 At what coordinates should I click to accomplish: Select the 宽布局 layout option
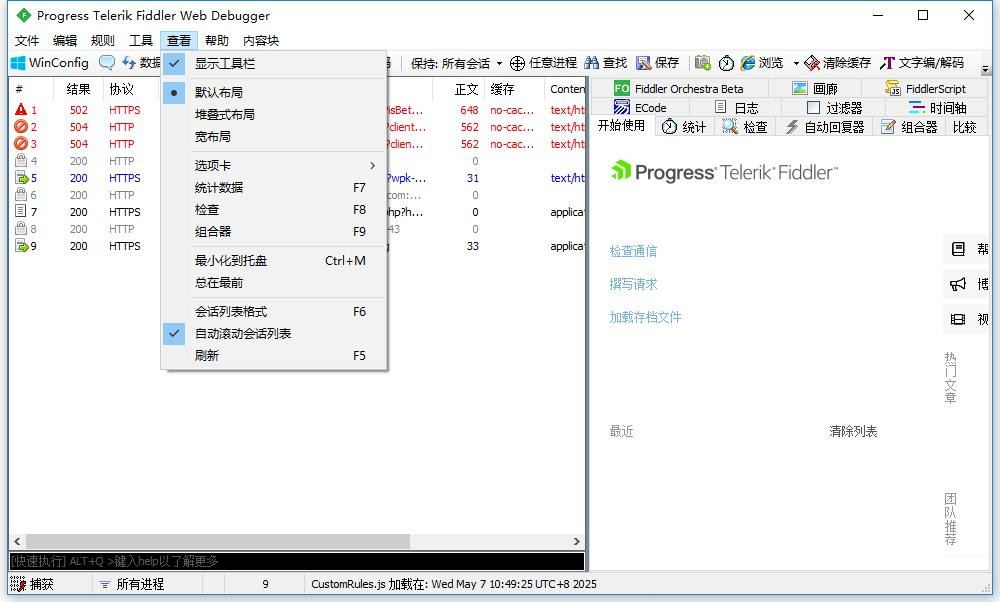[274, 136]
